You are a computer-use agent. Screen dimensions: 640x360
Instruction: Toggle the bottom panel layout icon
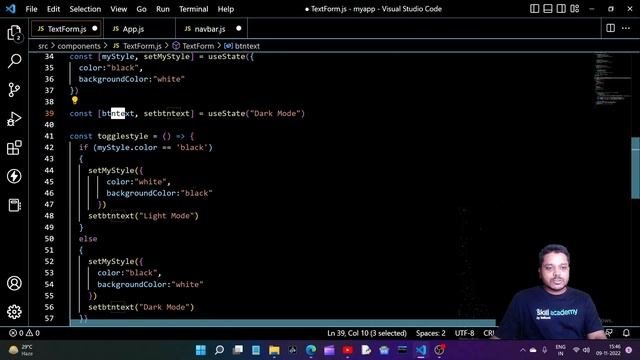[548, 9]
